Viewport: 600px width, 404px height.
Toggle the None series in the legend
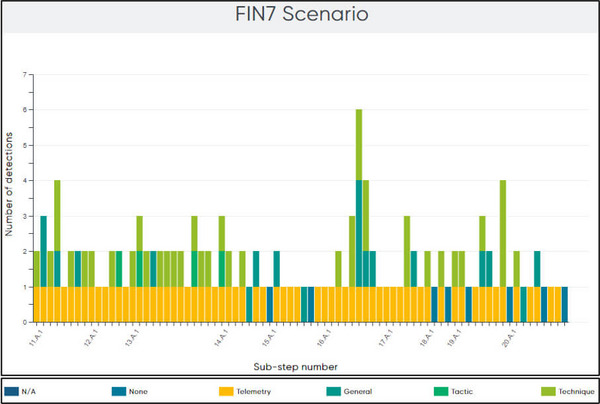[x=136, y=391]
